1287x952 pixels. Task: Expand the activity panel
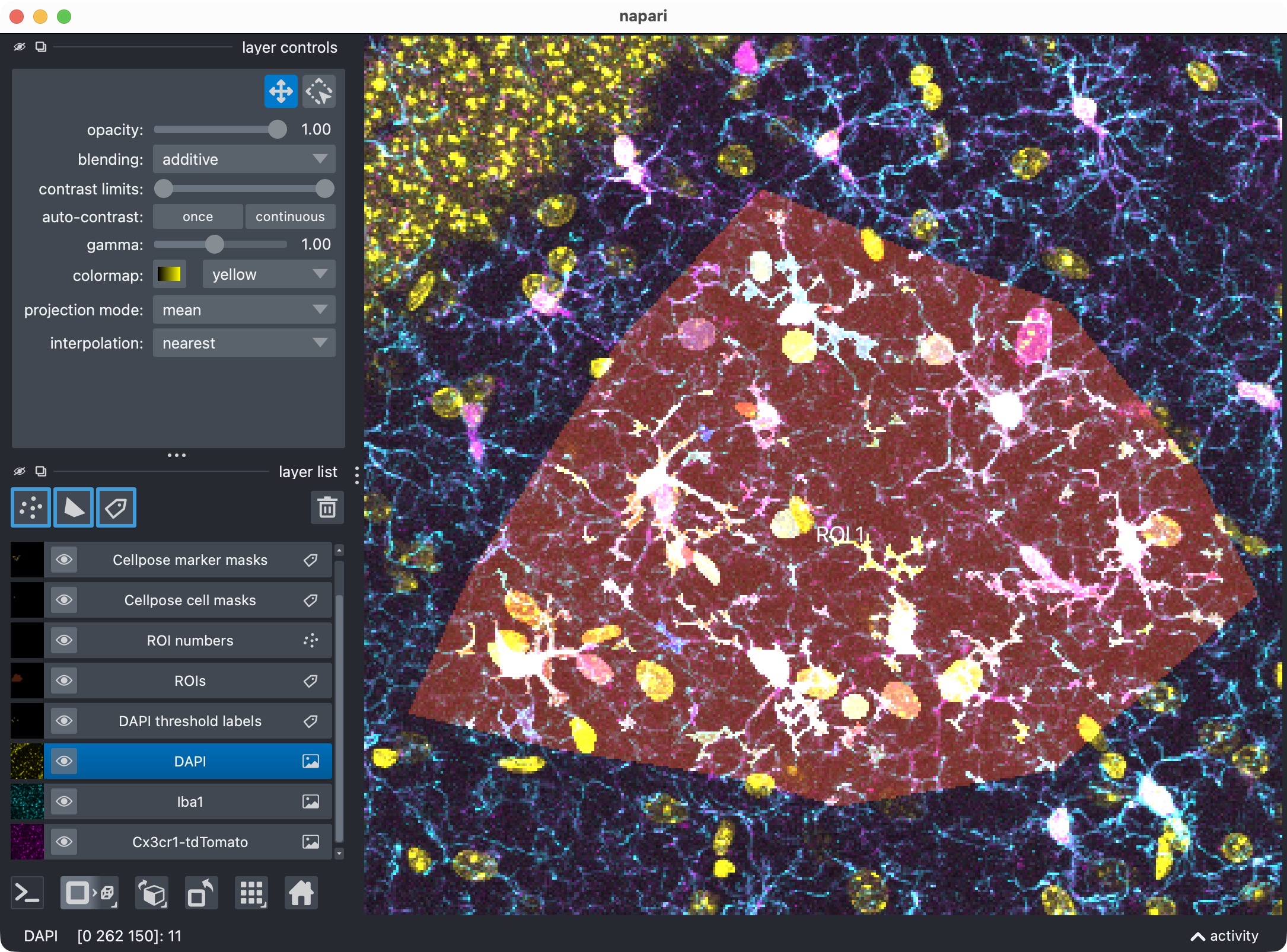click(1224, 936)
